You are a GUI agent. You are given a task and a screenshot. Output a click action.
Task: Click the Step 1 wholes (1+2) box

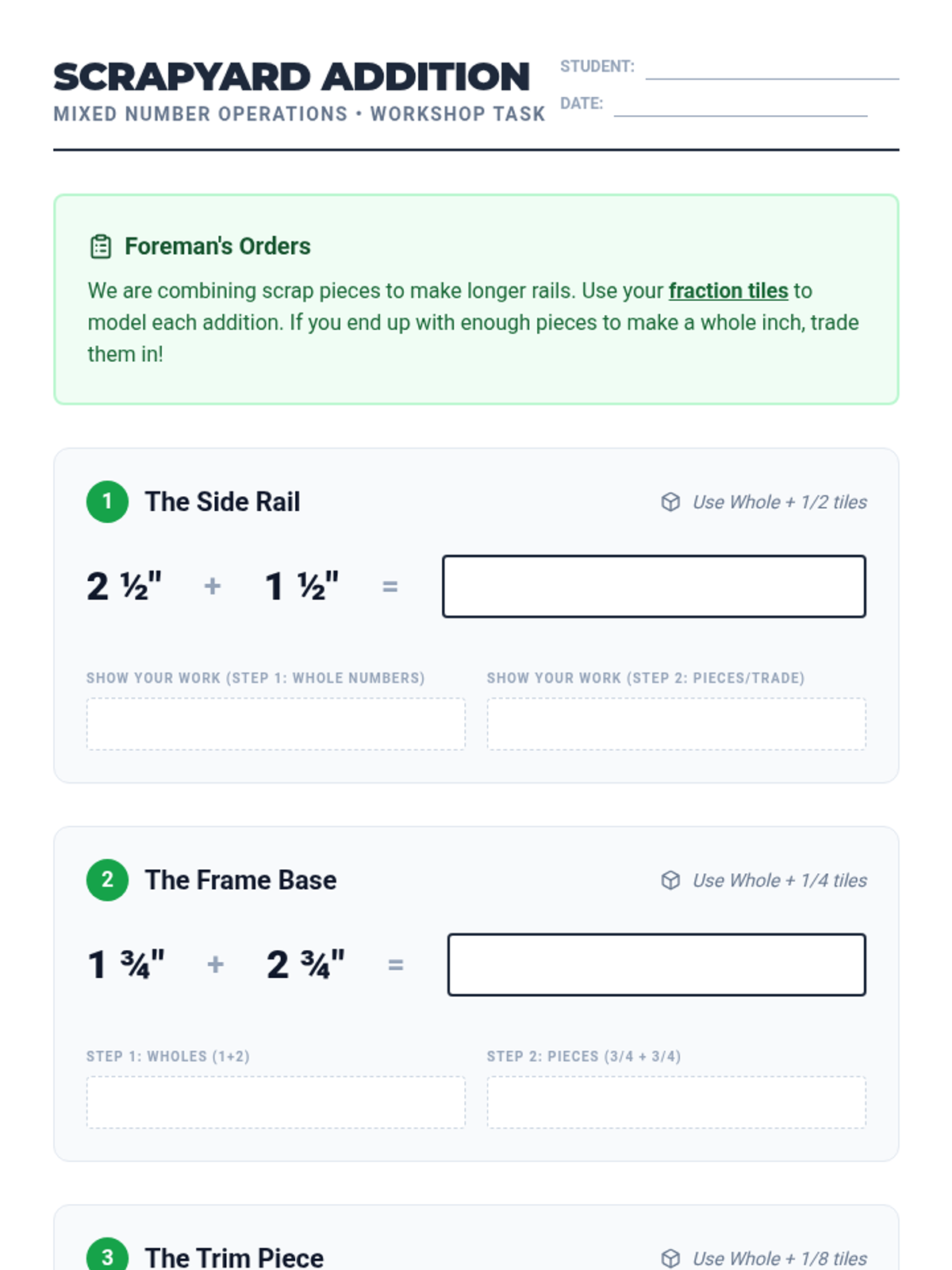pyautogui.click(x=275, y=1102)
